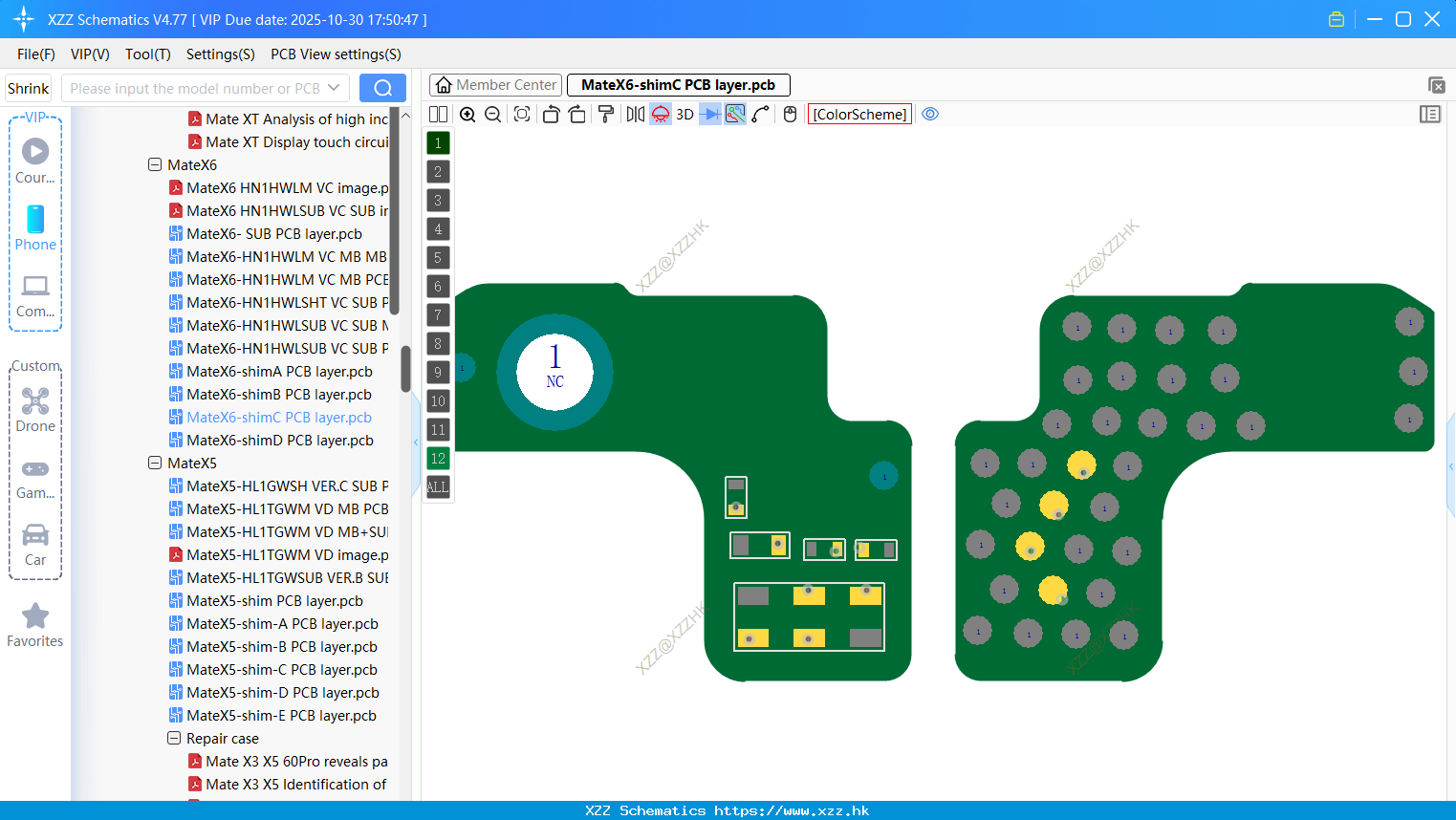Image resolution: width=1456 pixels, height=820 pixels.
Task: Collapse the left panel splitter arrow
Action: pyautogui.click(x=416, y=442)
